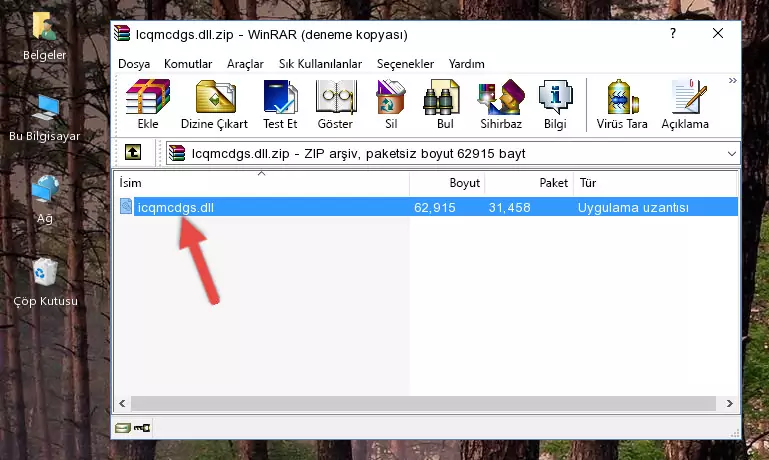The width and height of the screenshot is (769, 460).
Task: Click the archive icon in address bar
Action: [177, 153]
